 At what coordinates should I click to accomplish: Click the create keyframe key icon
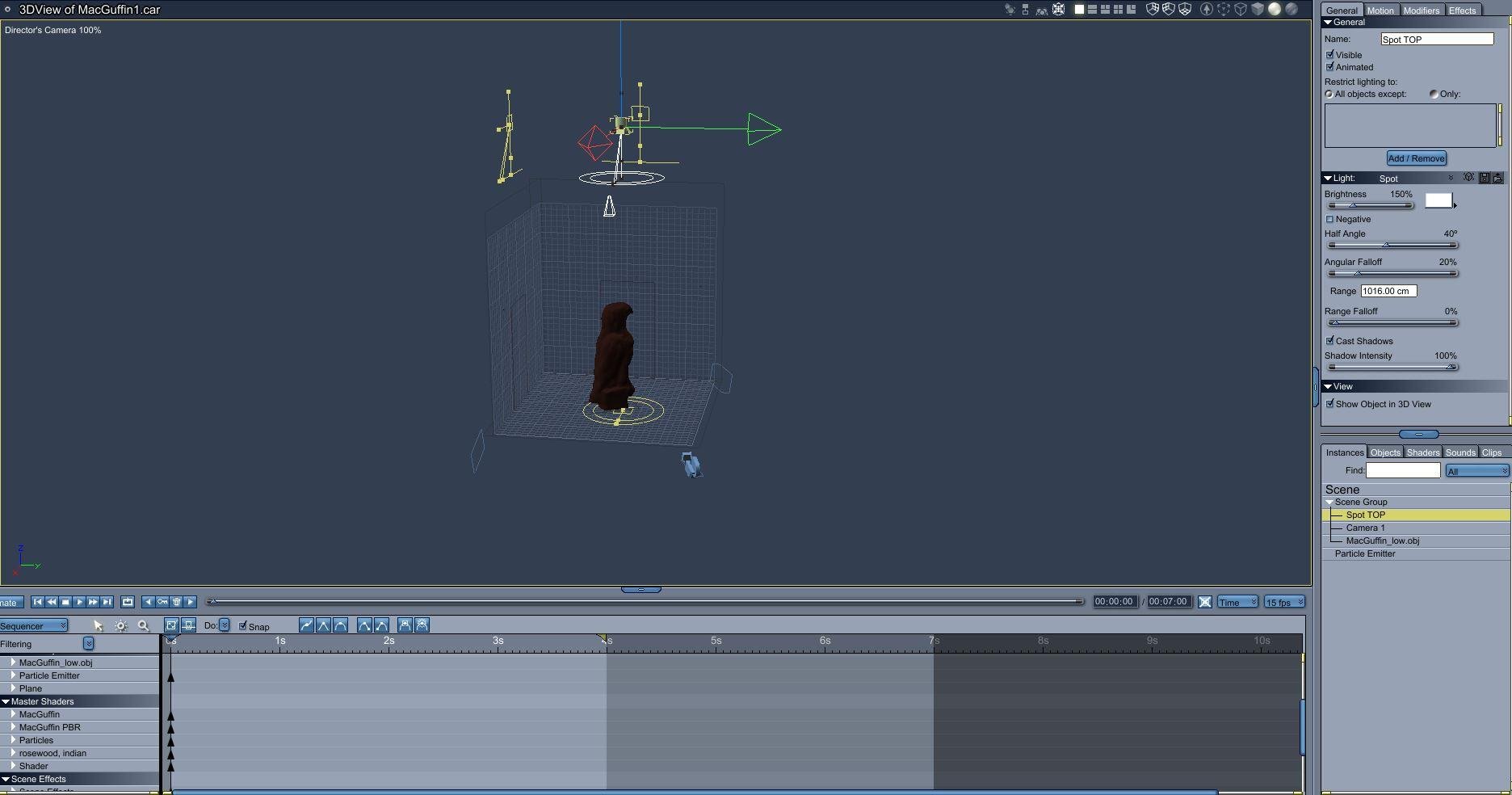(x=162, y=602)
